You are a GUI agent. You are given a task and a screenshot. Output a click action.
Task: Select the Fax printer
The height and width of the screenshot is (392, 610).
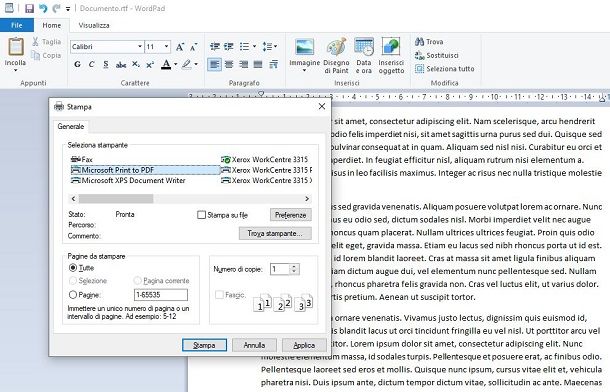click(82, 159)
